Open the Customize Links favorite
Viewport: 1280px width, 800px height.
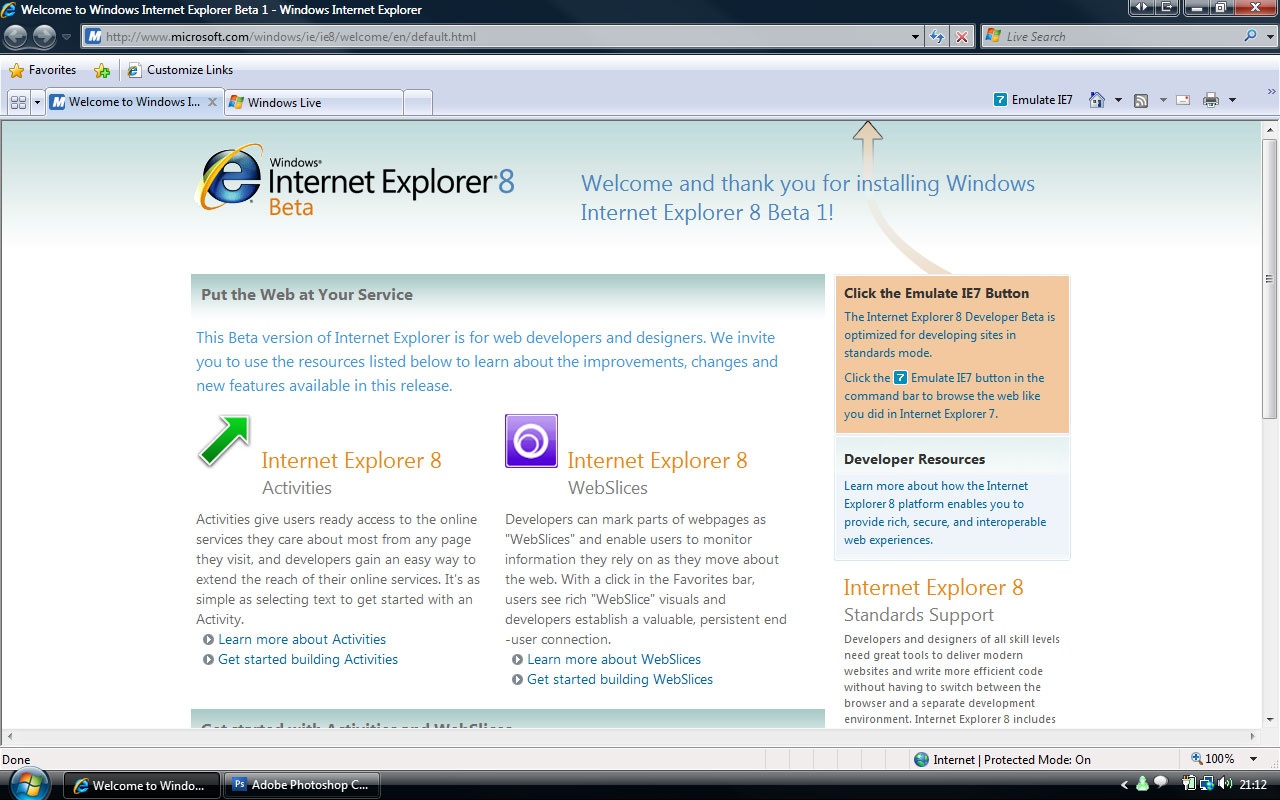point(180,70)
